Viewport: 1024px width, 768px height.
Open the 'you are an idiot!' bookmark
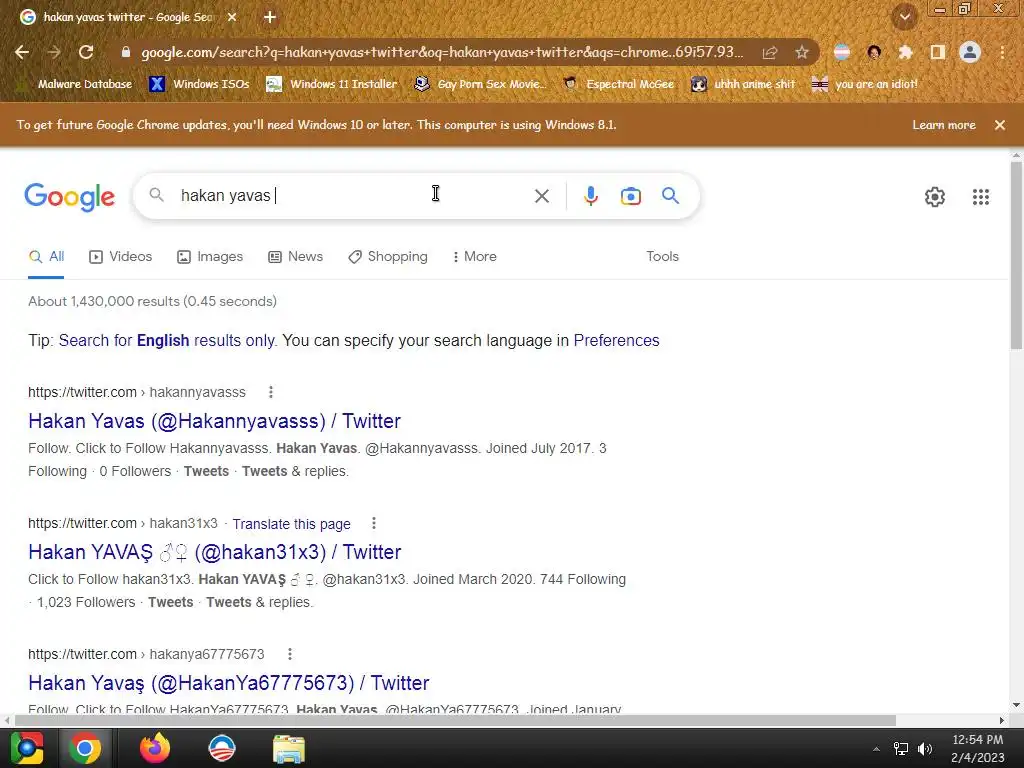pyautogui.click(x=864, y=84)
